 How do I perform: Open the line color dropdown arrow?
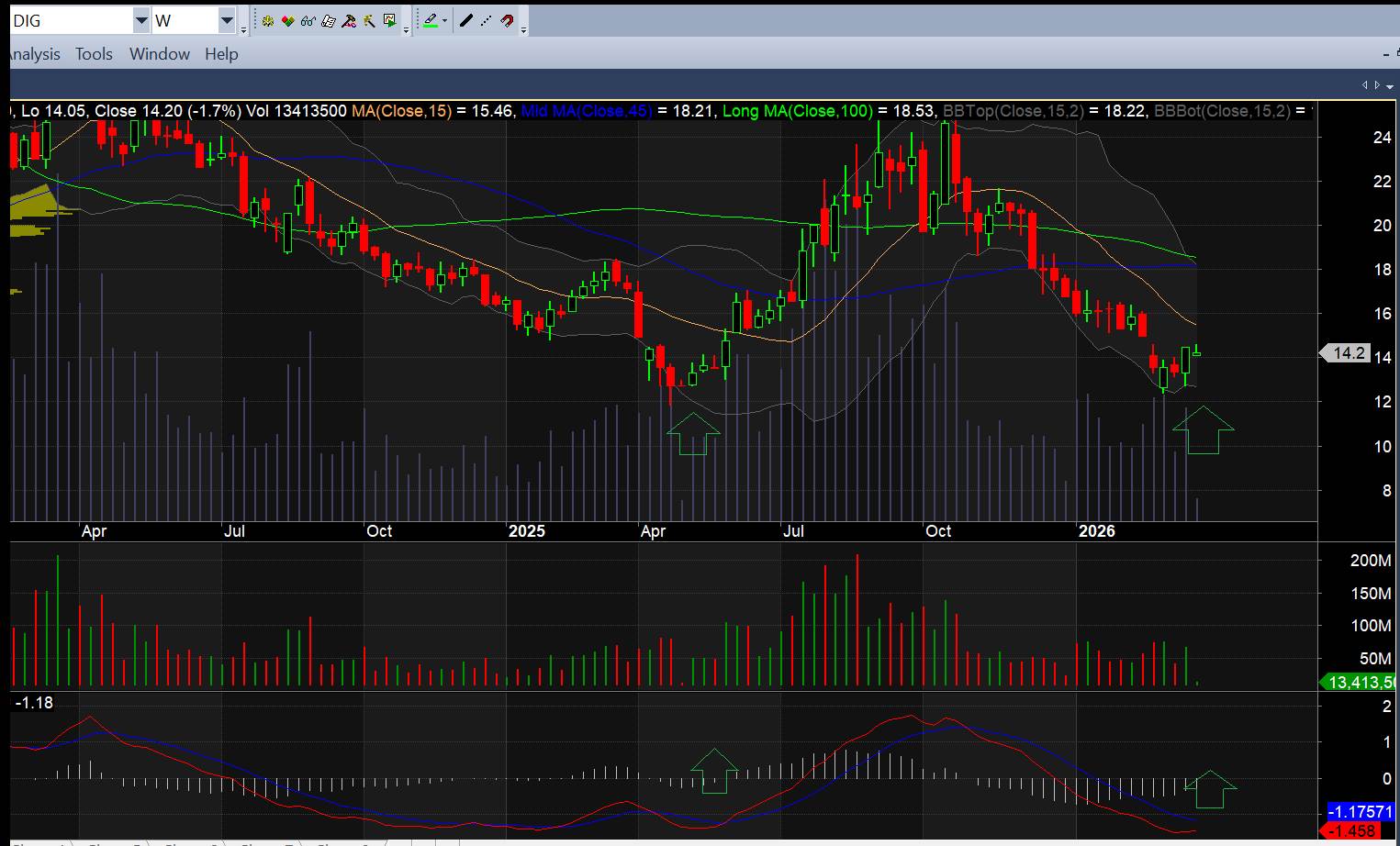click(x=445, y=20)
